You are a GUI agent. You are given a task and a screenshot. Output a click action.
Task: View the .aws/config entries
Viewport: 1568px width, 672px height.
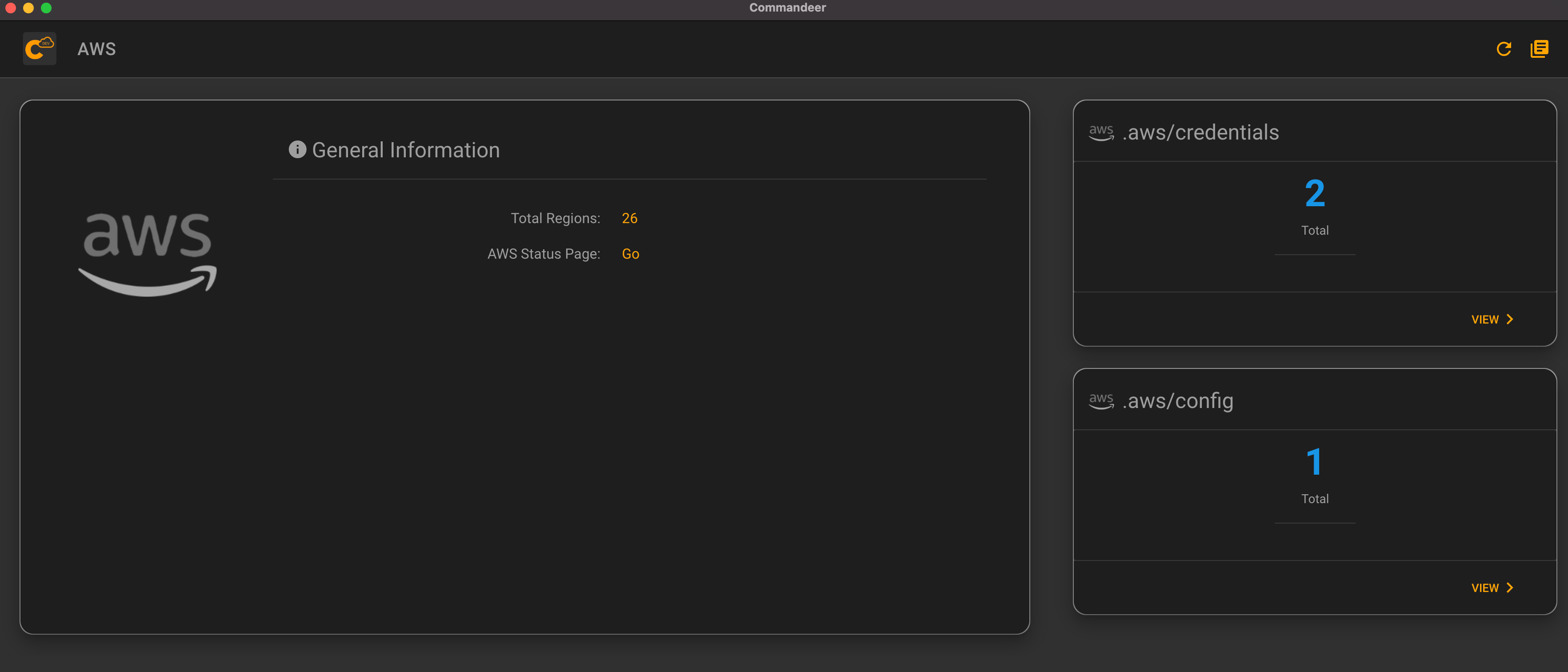(1492, 588)
